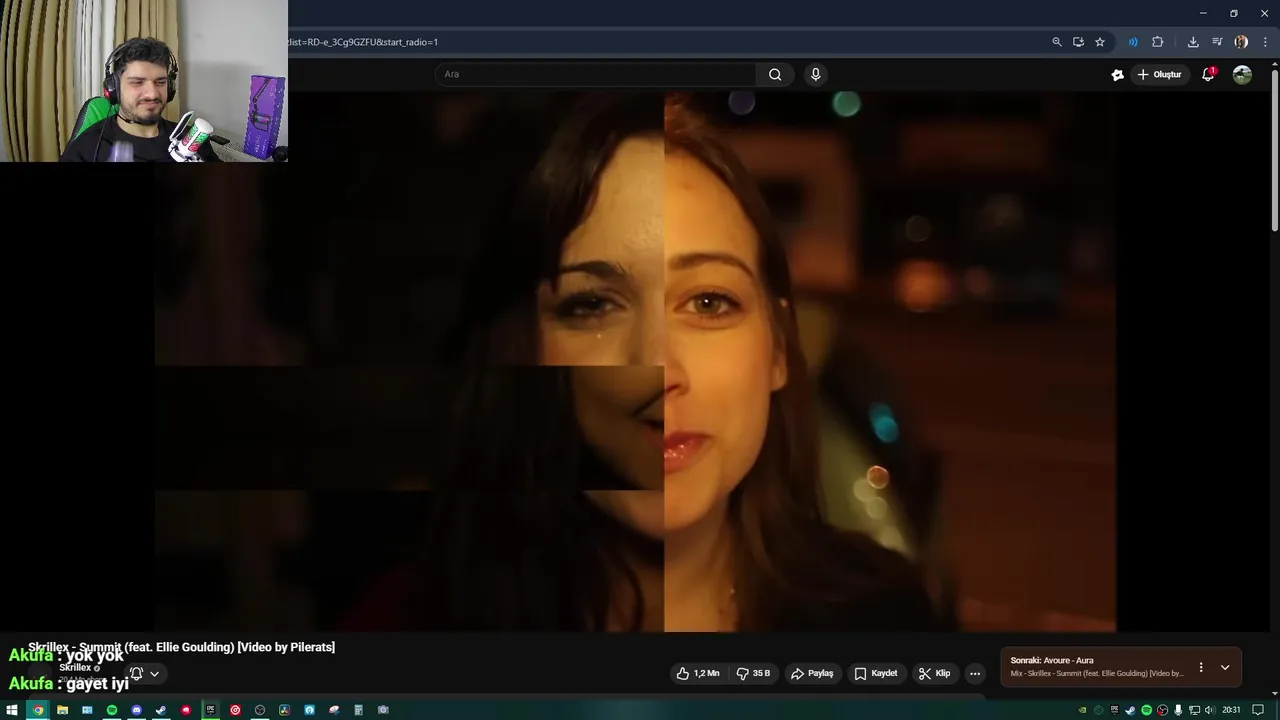This screenshot has width=1280, height=720.
Task: Open YouTube account avatar menu
Action: pyautogui.click(x=1242, y=74)
